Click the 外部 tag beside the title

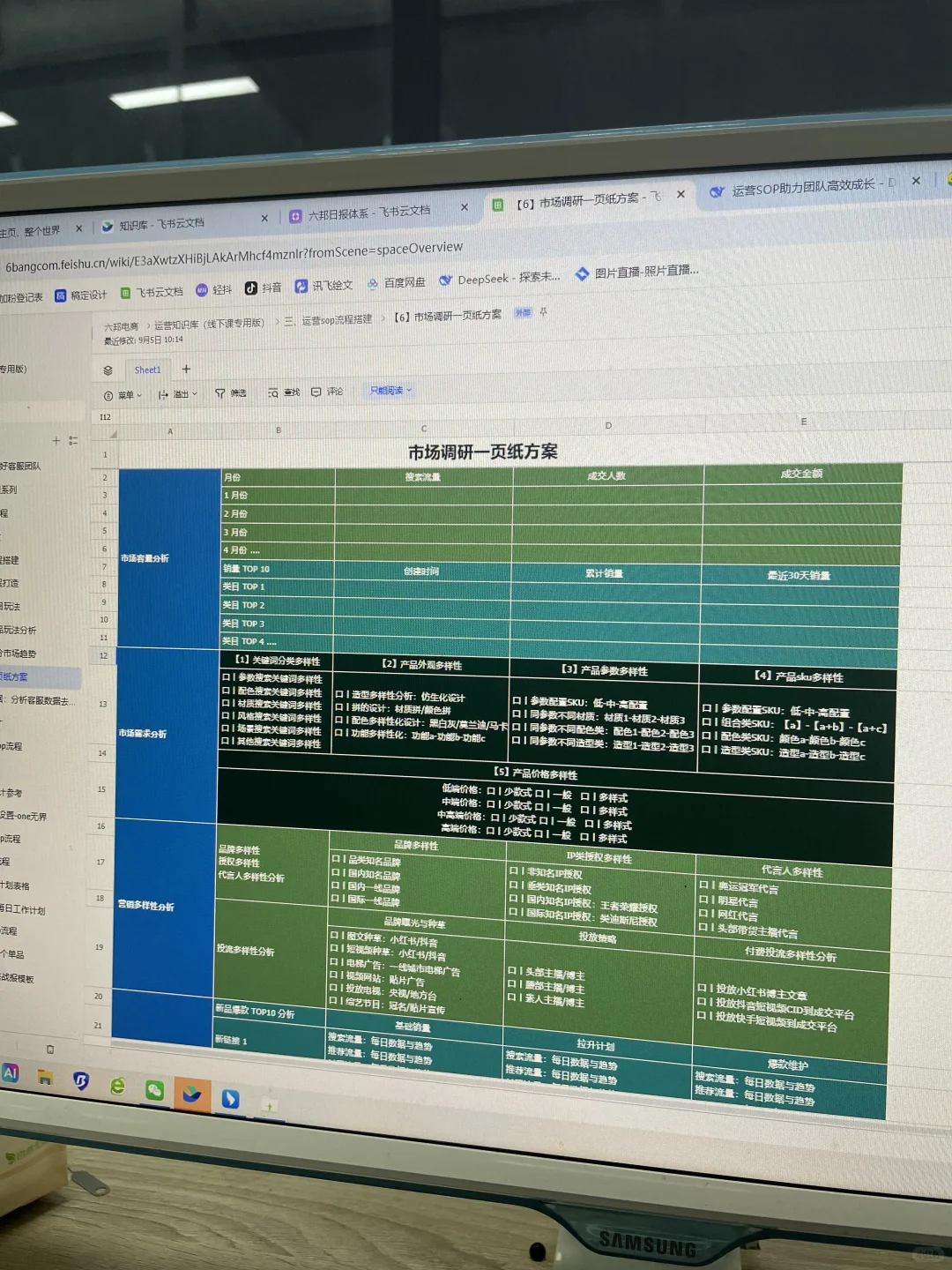(523, 312)
